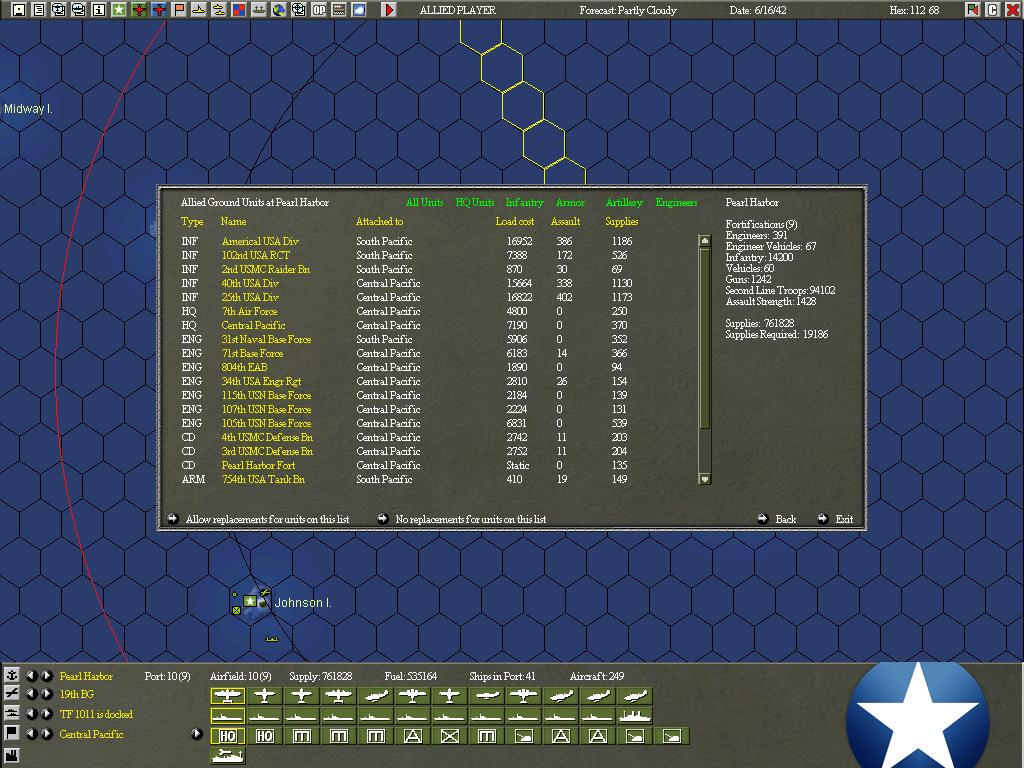Click the red plane on green icon
This screenshot has width=1024, height=768.
(138, 10)
